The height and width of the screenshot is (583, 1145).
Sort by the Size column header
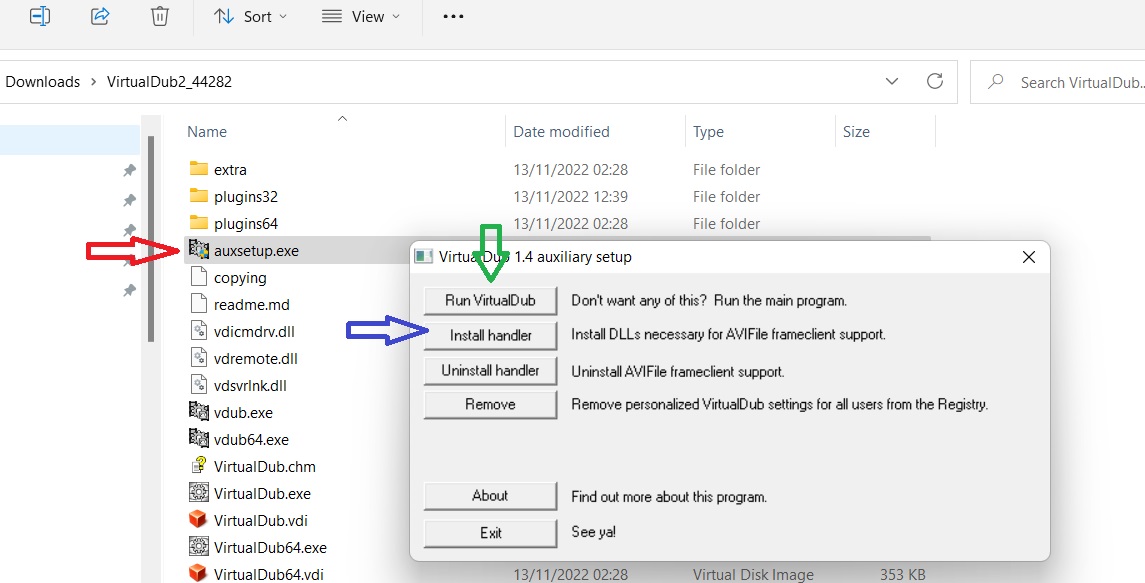856,132
